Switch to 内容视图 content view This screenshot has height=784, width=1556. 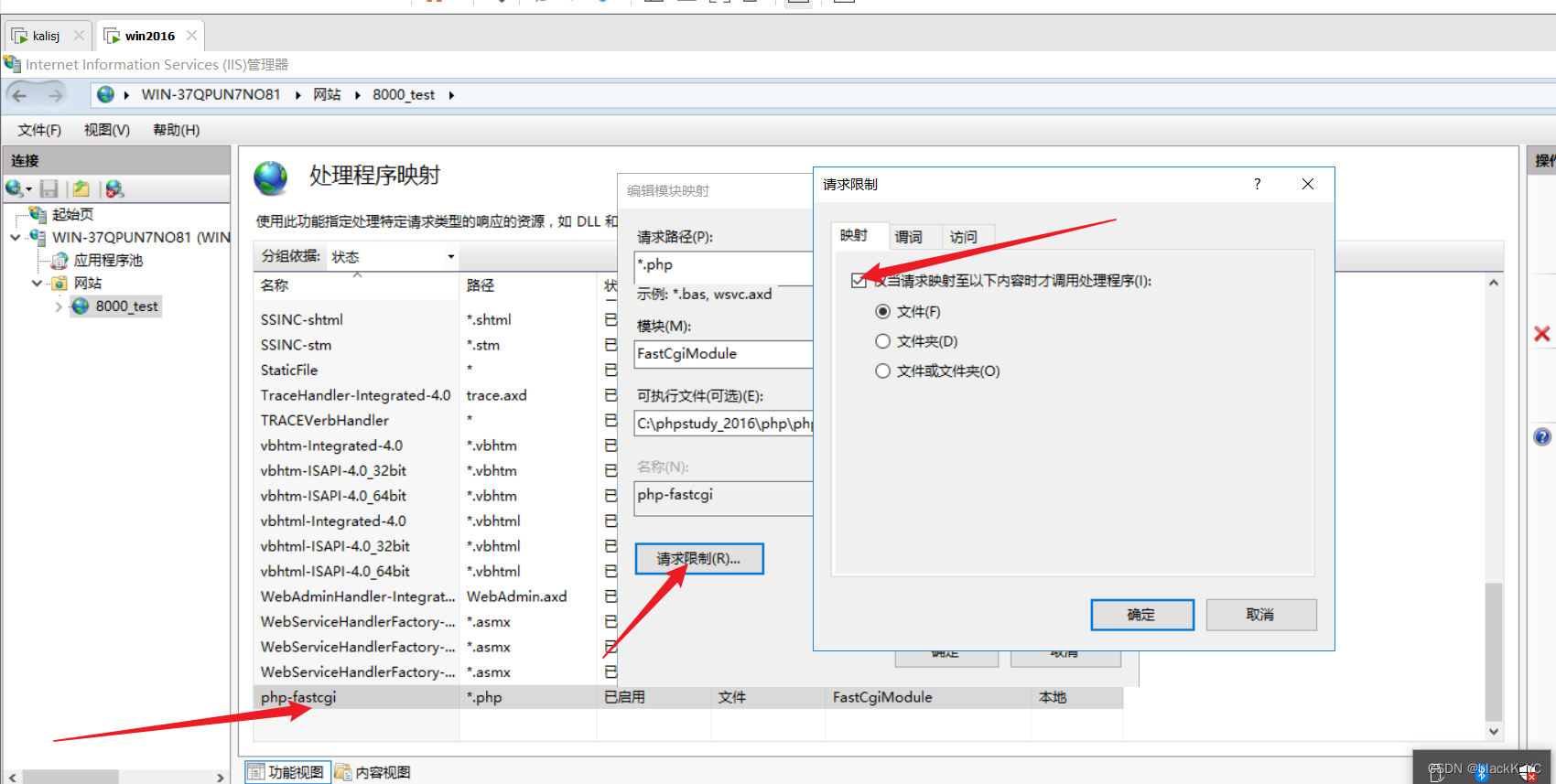(373, 772)
